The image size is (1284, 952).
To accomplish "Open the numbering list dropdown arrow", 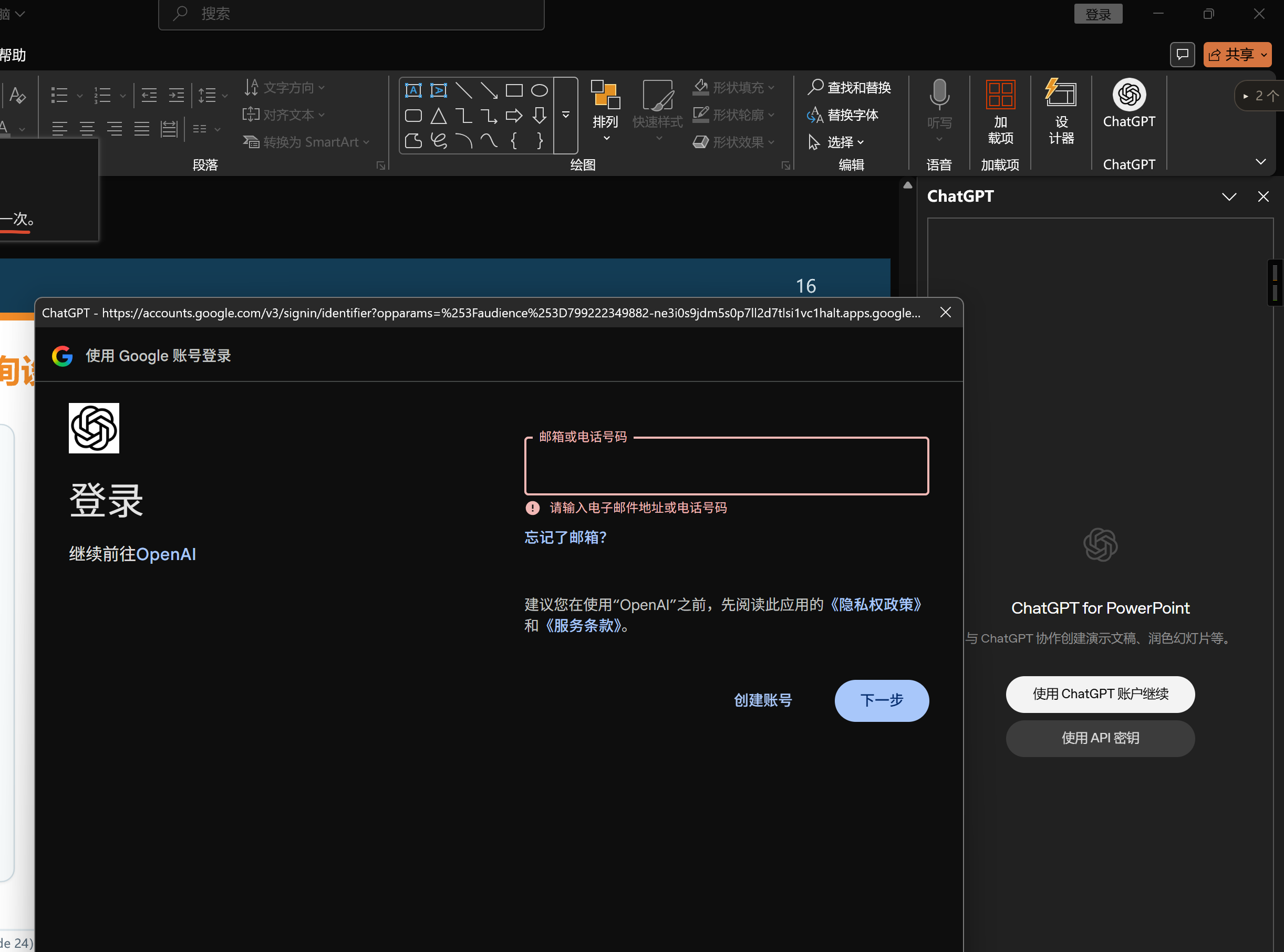I will click(x=123, y=96).
